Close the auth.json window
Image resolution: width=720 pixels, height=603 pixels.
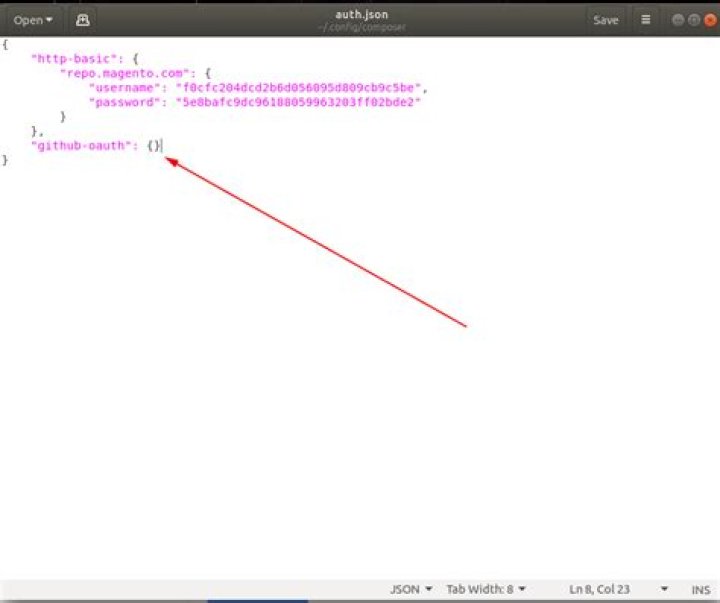[x=710, y=20]
